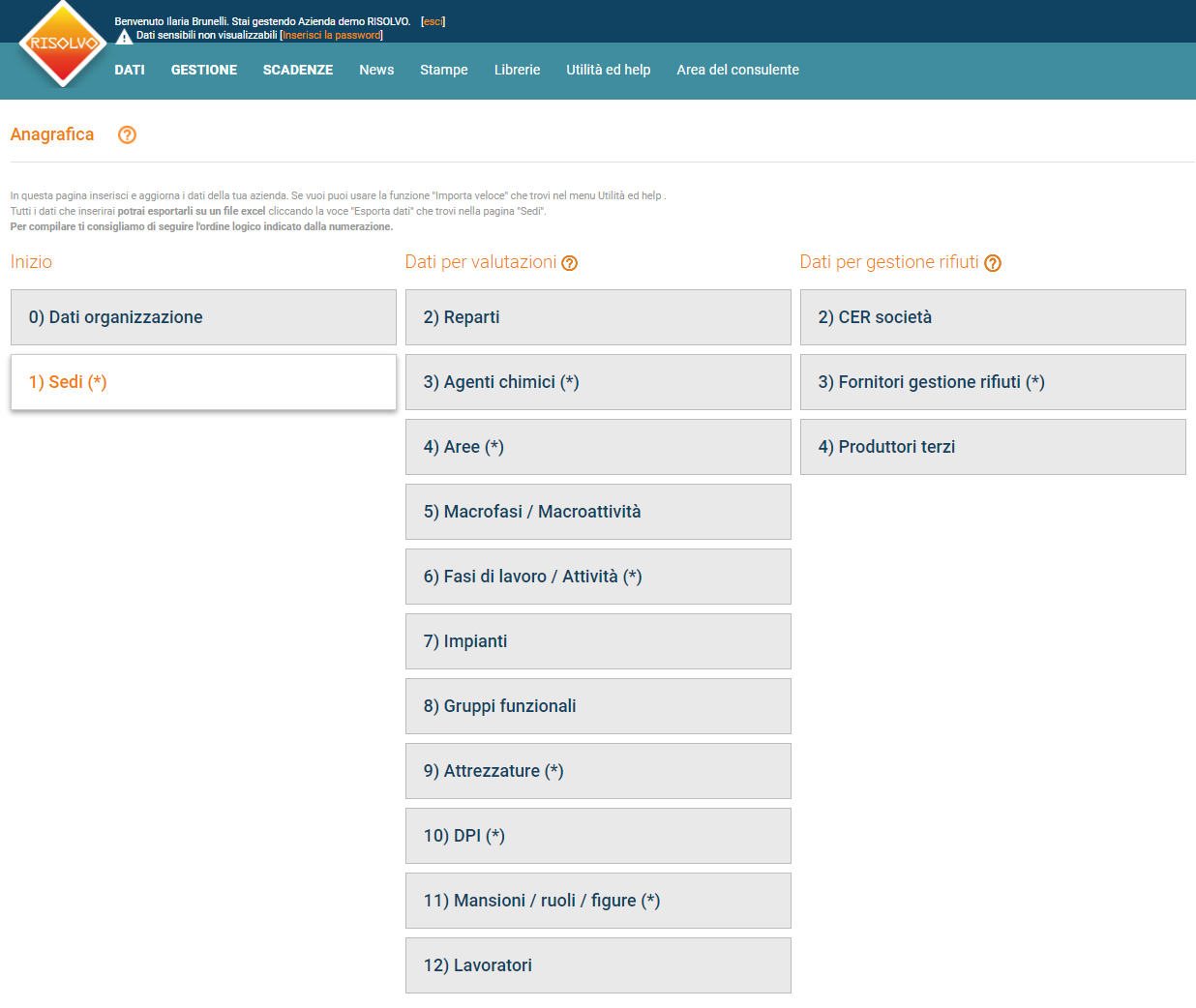Open the DATI menu
Viewport: 1196px width, 1008px height.
(129, 70)
